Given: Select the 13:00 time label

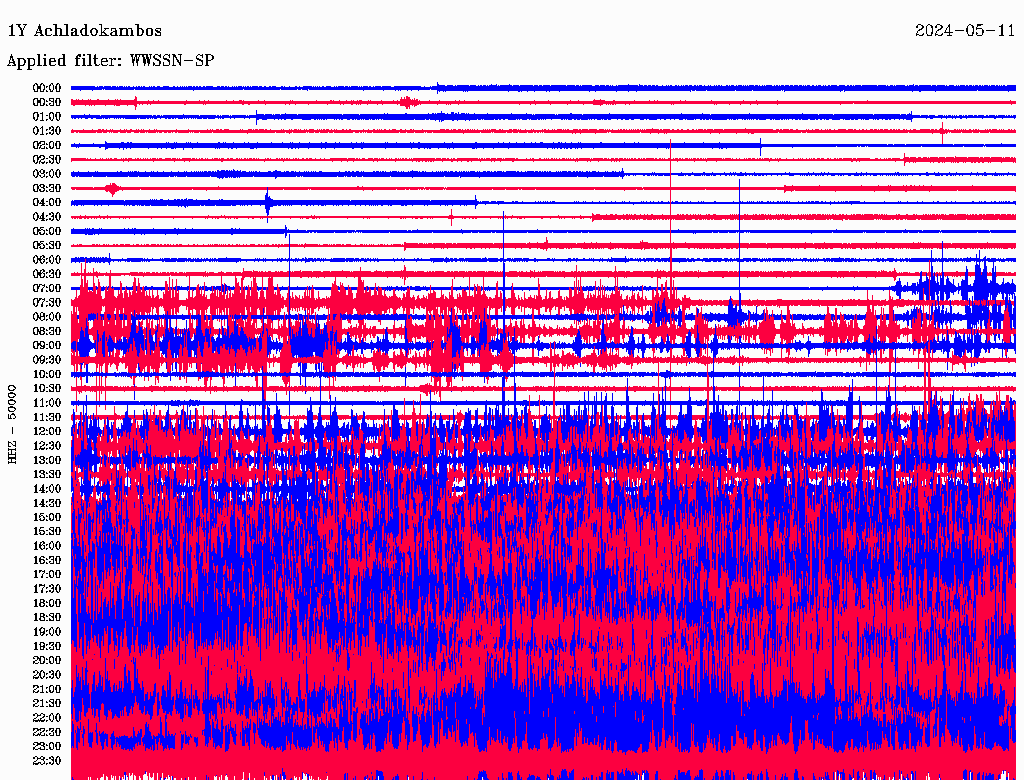Looking at the screenshot, I should pyautogui.click(x=47, y=460).
